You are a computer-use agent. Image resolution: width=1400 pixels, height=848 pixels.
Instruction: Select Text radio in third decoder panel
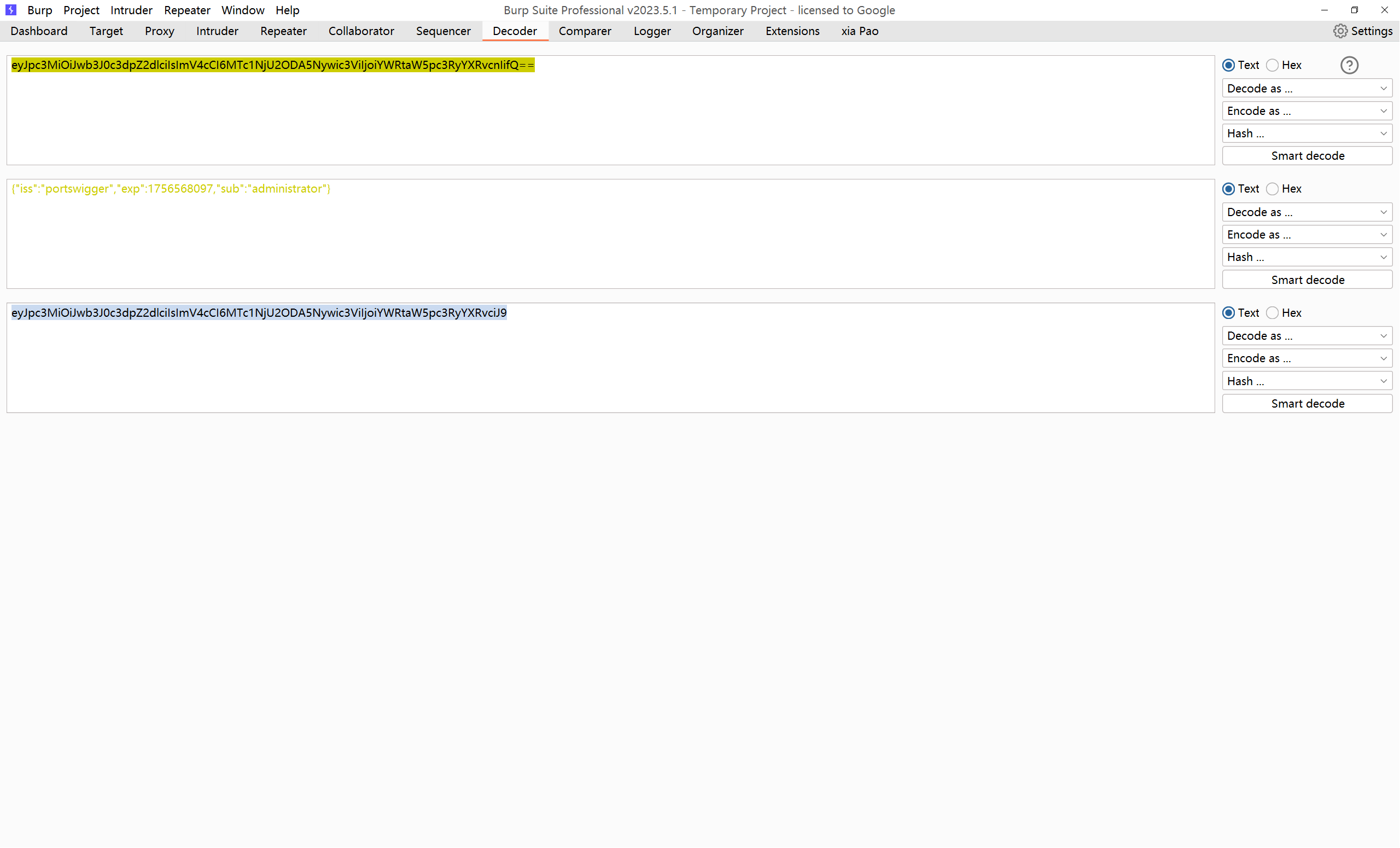click(x=1228, y=312)
